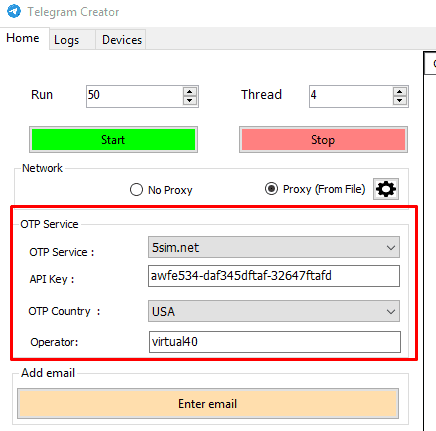Open the Devices tab

coord(121,40)
